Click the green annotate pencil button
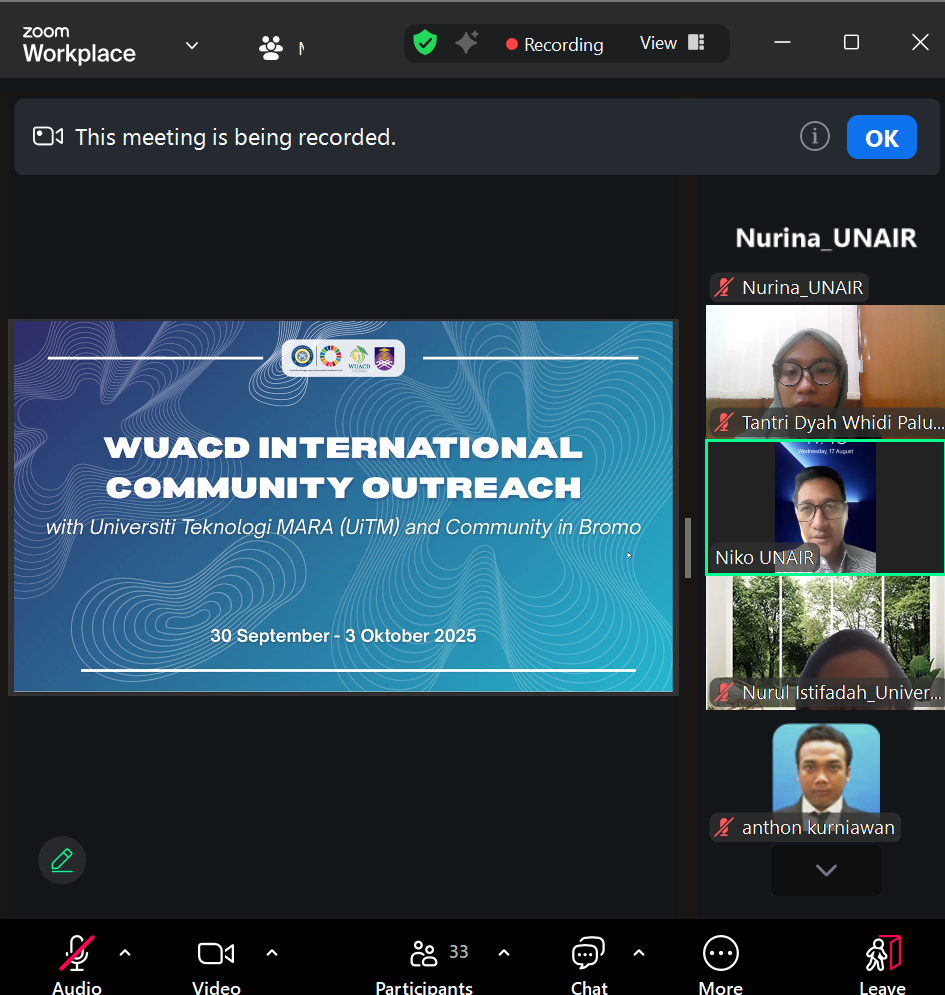945x995 pixels. coord(62,860)
